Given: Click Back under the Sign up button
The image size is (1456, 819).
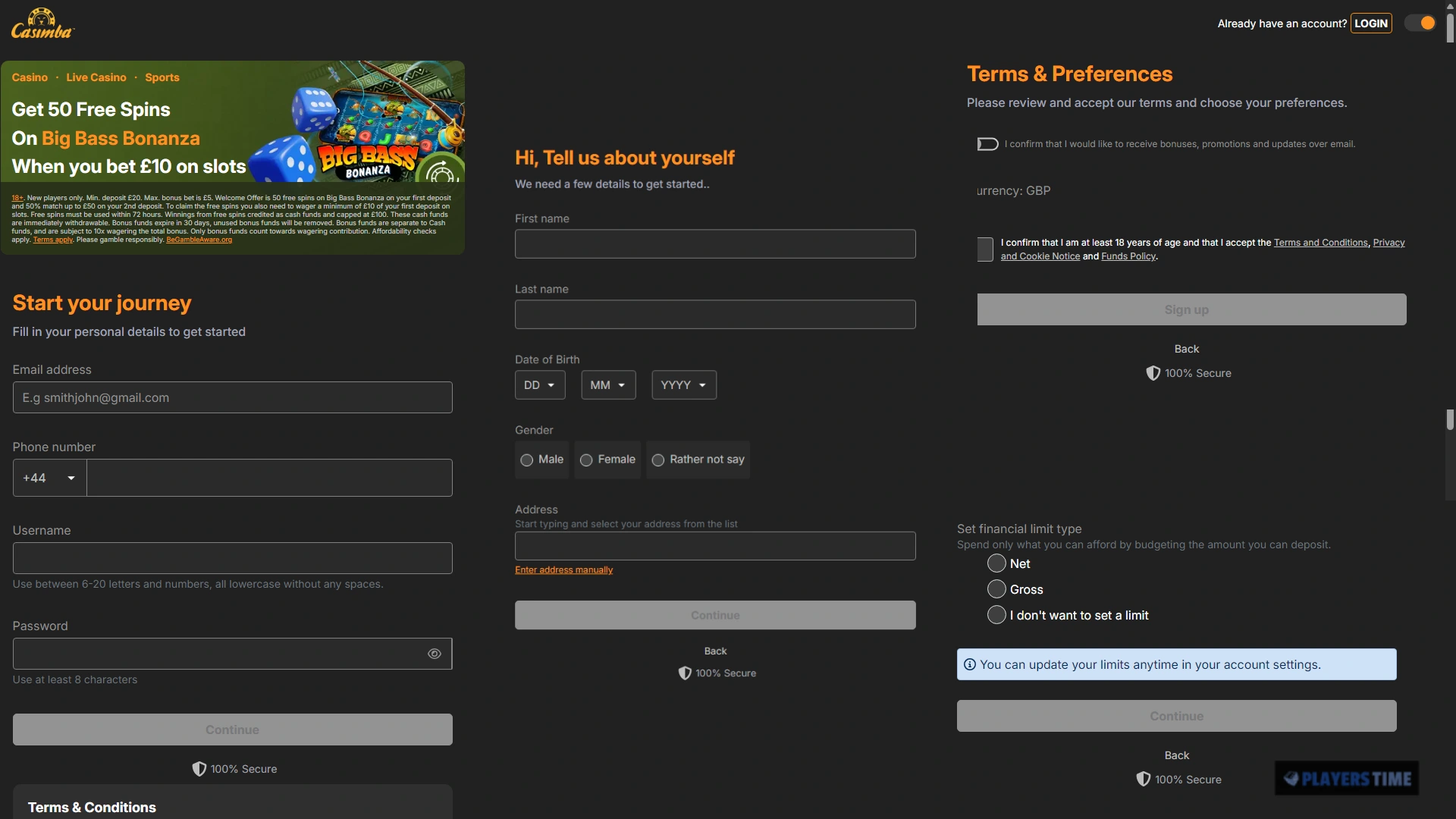Looking at the screenshot, I should coord(1187,349).
